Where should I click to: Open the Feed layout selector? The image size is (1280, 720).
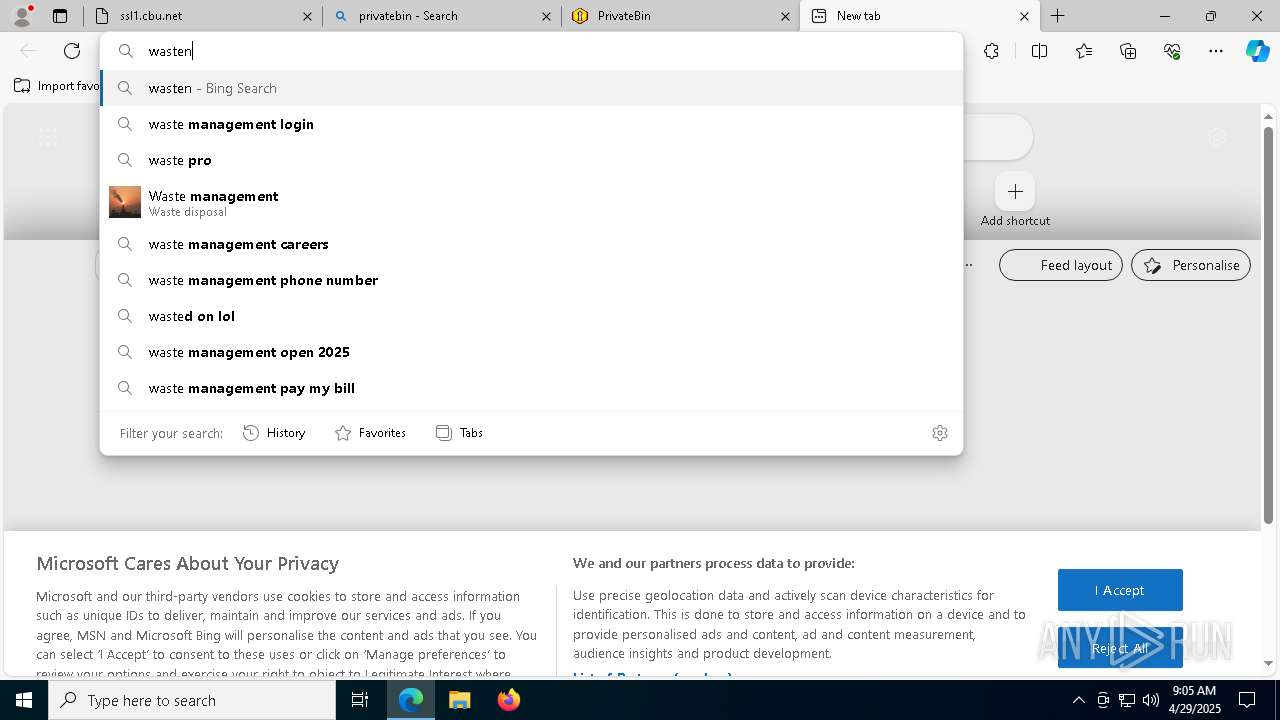(x=1061, y=265)
